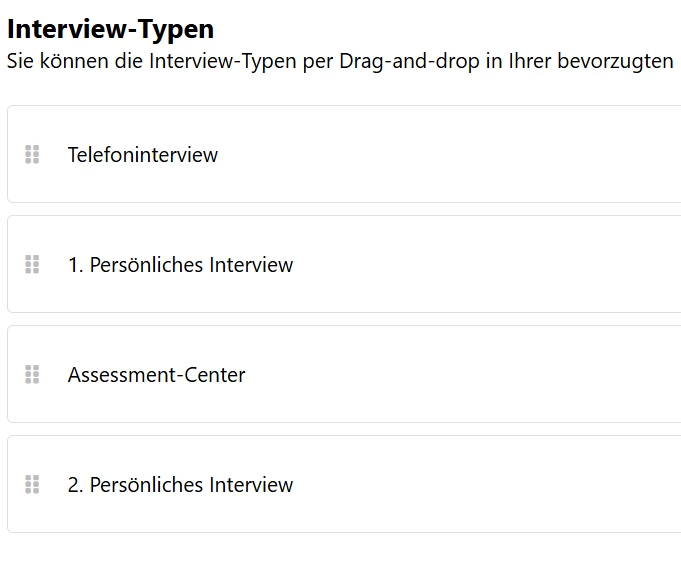Click the Telefoninterview label text
681x571 pixels.
(x=143, y=155)
